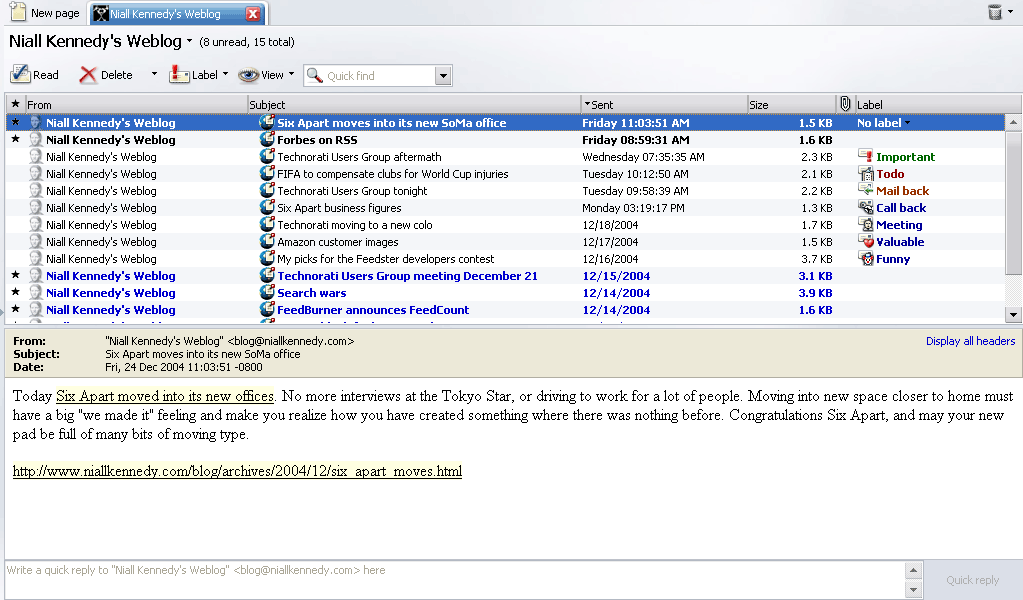Click the New page document icon

[18, 12]
